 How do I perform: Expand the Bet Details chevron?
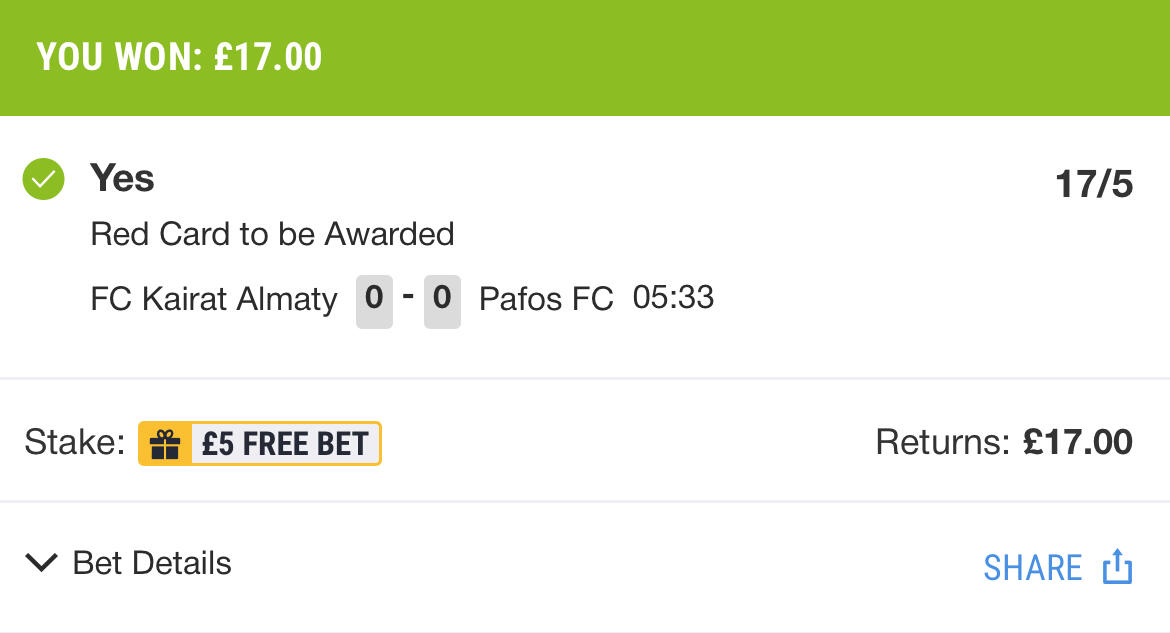tap(41, 563)
